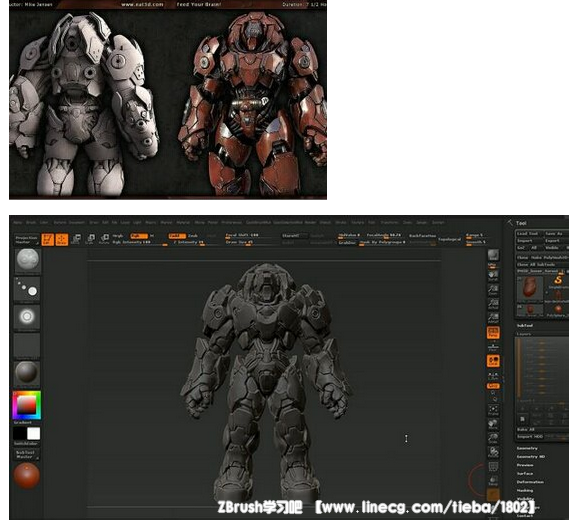572x524 pixels.
Task: Expand the Deformation section
Action: tap(530, 482)
